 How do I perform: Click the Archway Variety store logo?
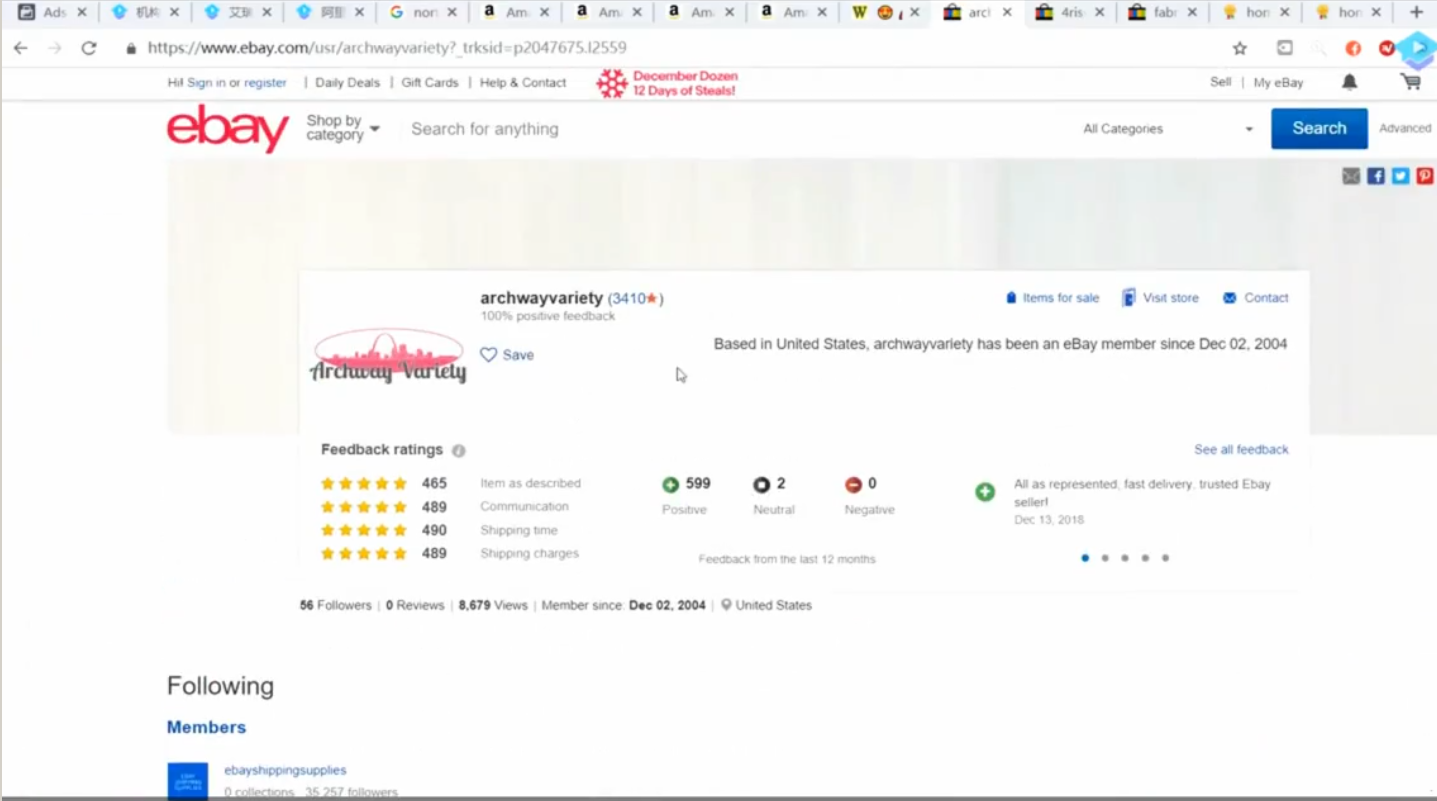tap(388, 356)
